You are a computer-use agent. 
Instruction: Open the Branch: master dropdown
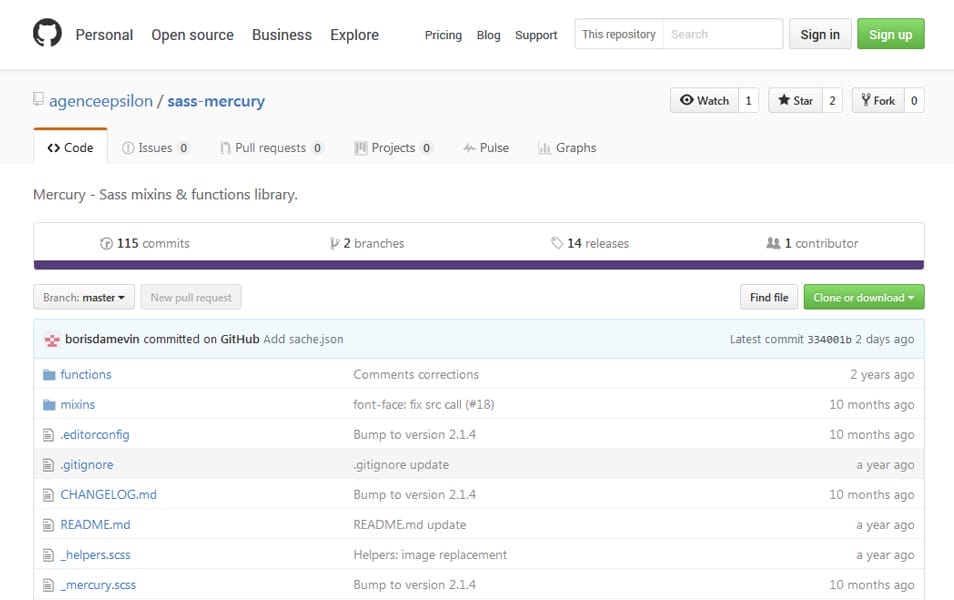tap(84, 297)
